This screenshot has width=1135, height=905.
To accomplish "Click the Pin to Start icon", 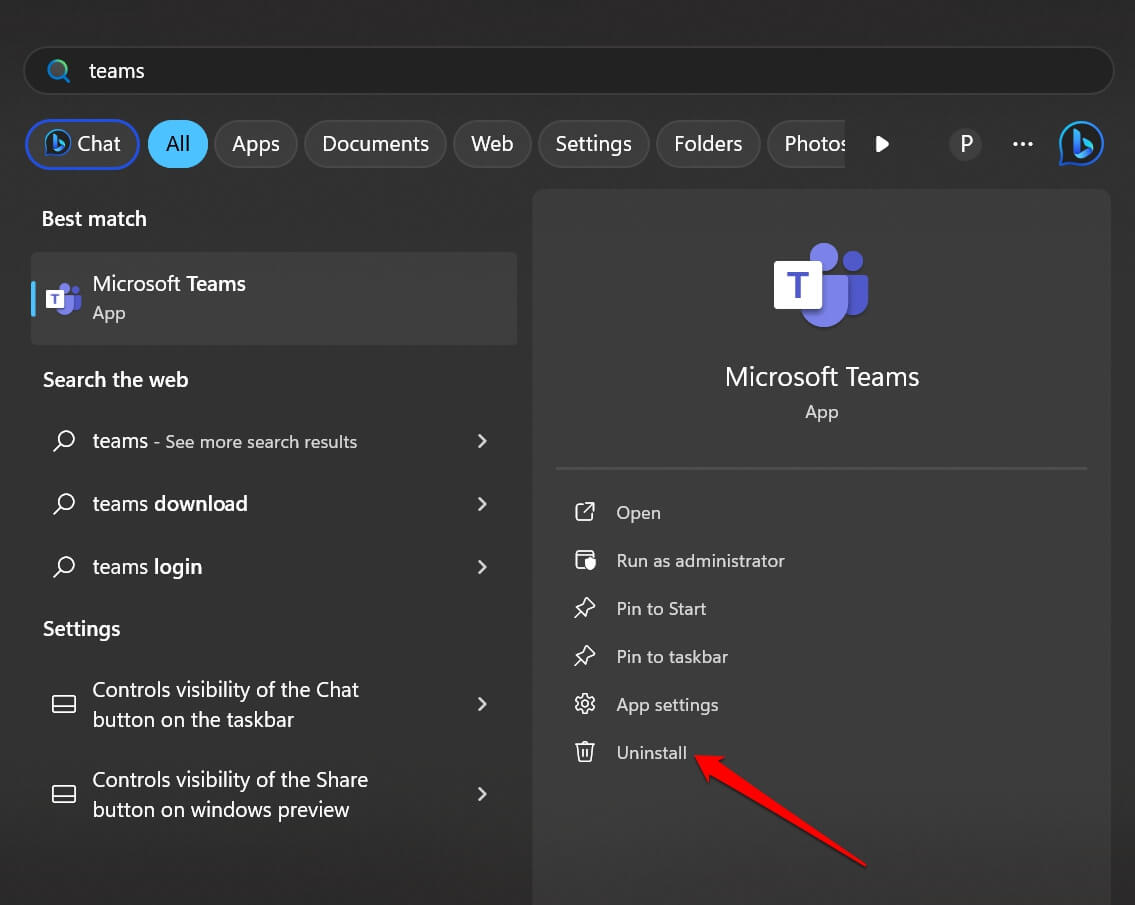I will [585, 608].
